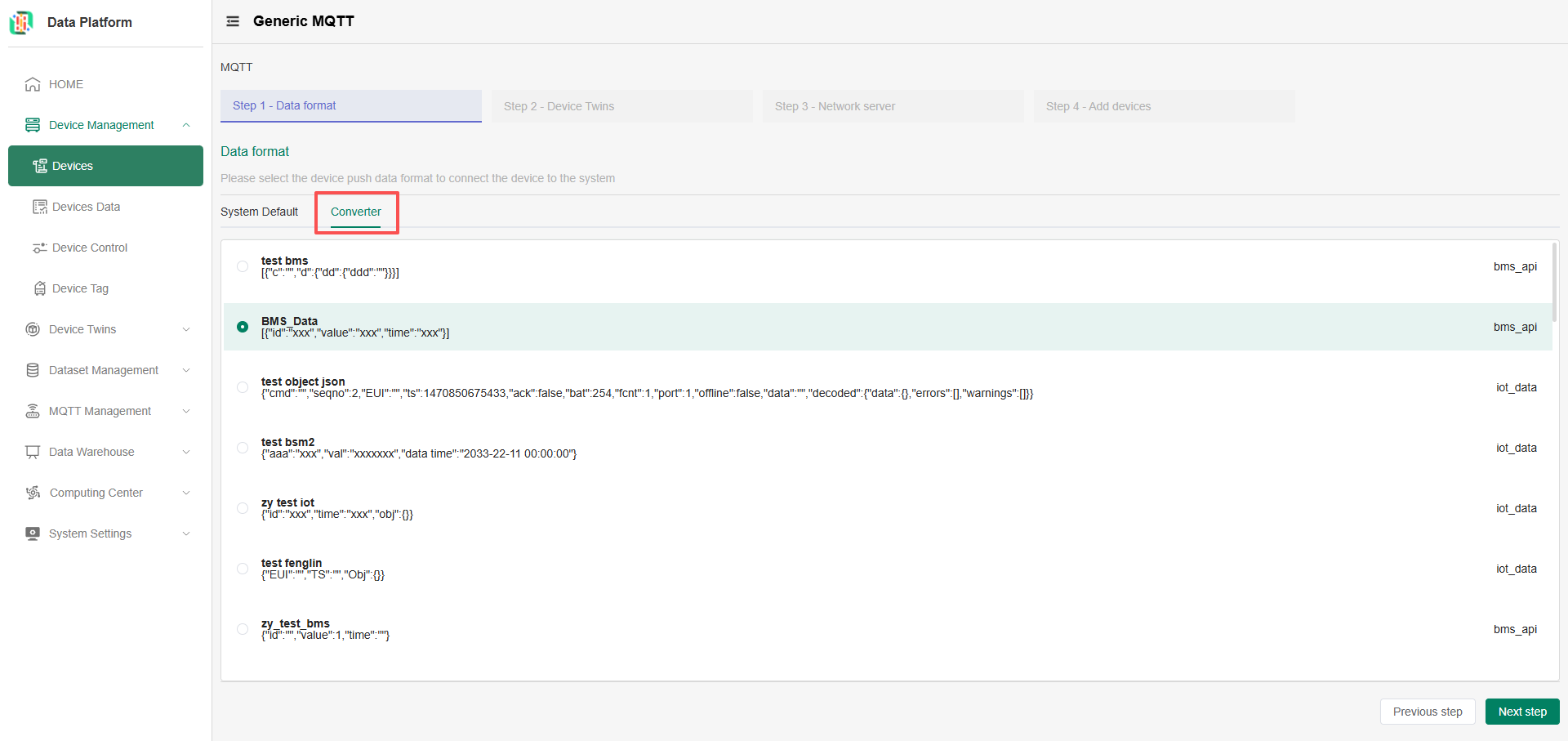
Task: Expand the Dataset Management section
Action: (x=187, y=370)
